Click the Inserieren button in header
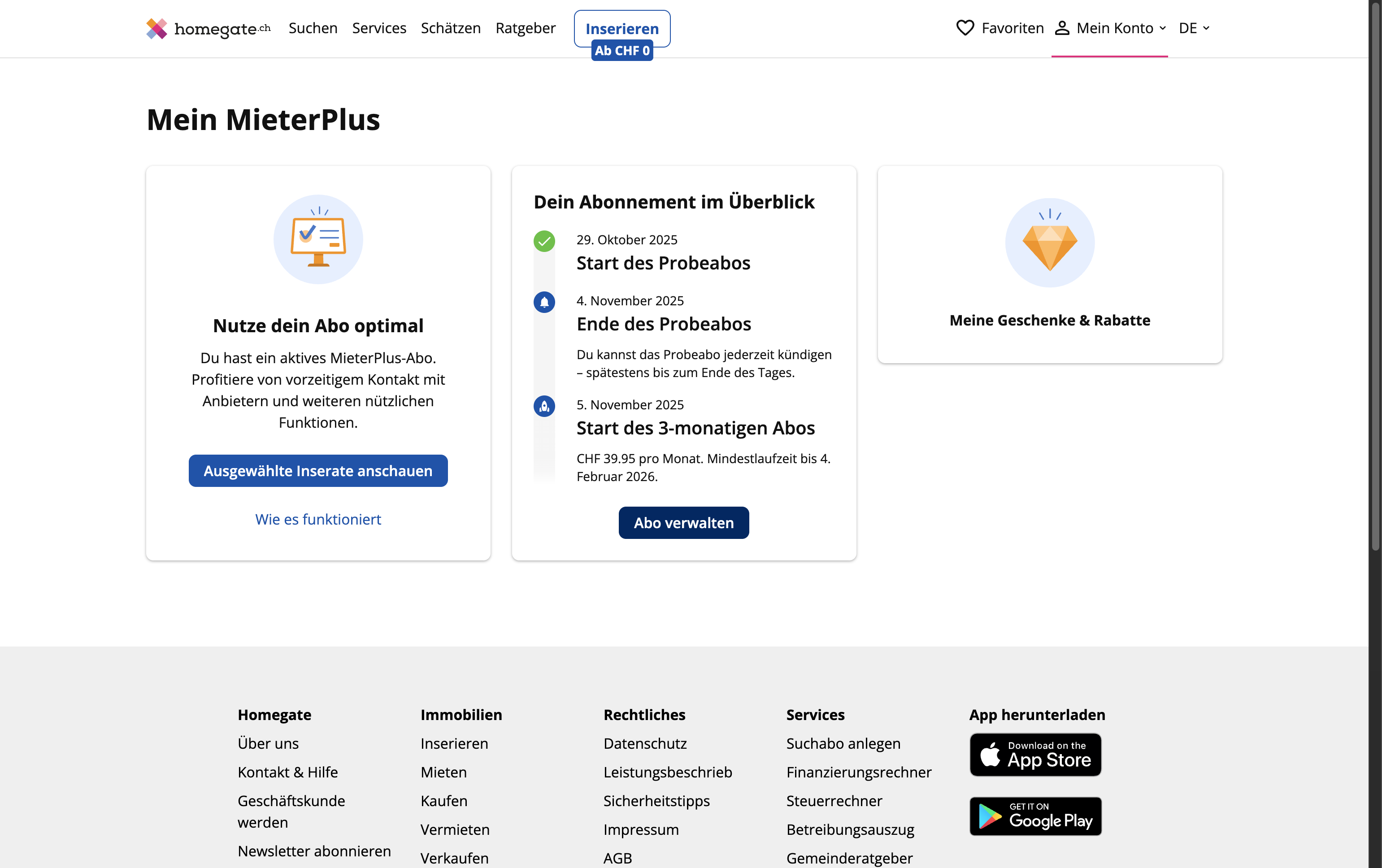This screenshot has height=868, width=1382. (622, 29)
